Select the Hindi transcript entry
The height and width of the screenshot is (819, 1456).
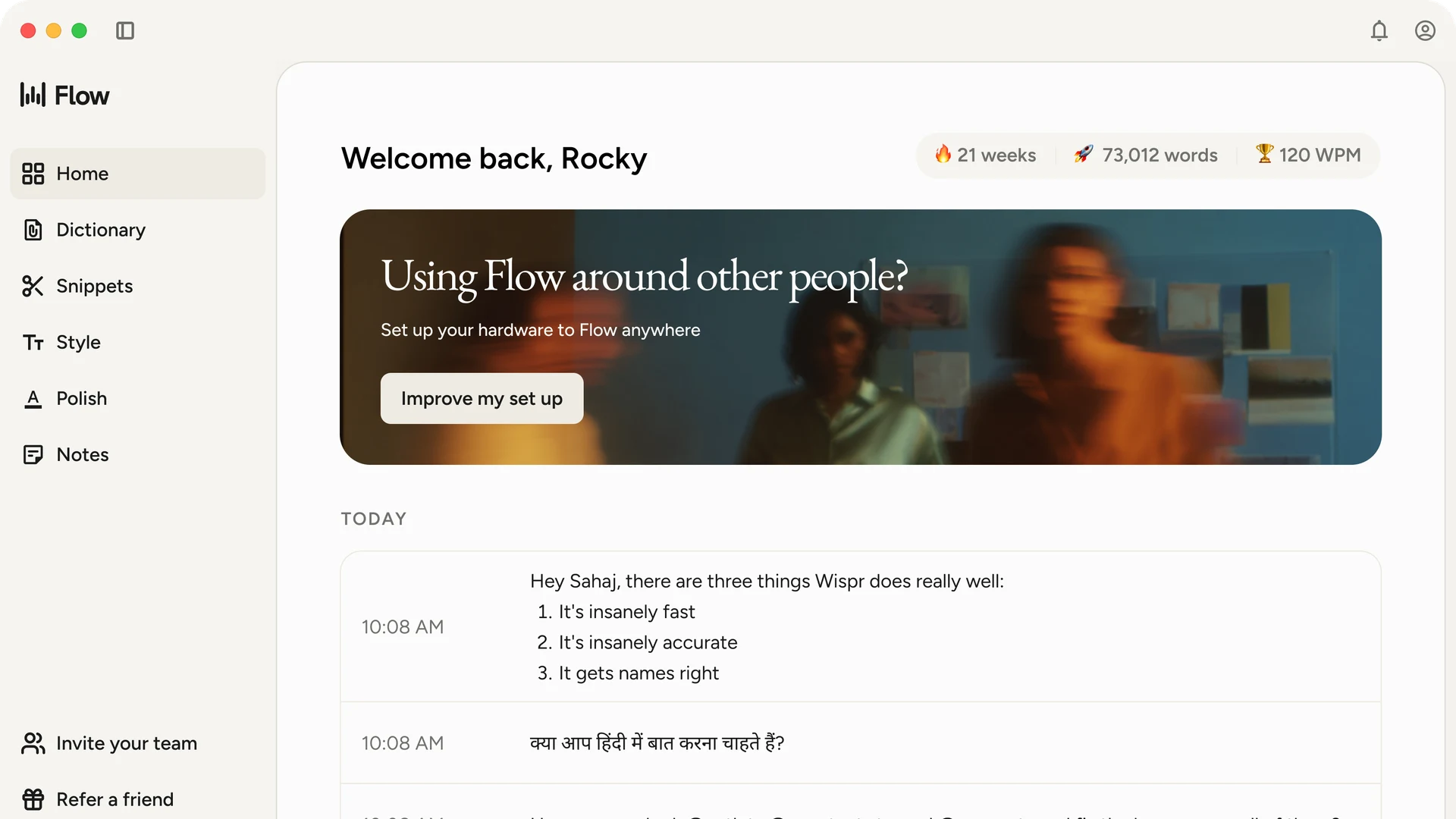click(860, 743)
